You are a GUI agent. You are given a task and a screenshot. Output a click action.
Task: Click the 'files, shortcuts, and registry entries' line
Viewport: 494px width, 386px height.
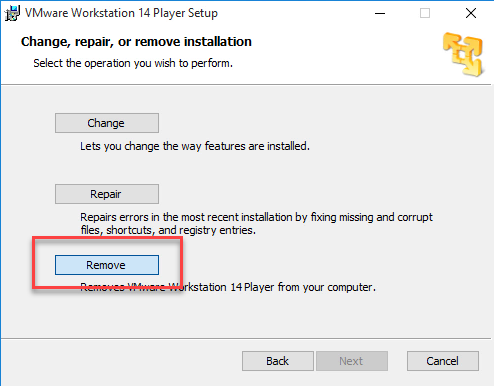pyautogui.click(x=168, y=230)
